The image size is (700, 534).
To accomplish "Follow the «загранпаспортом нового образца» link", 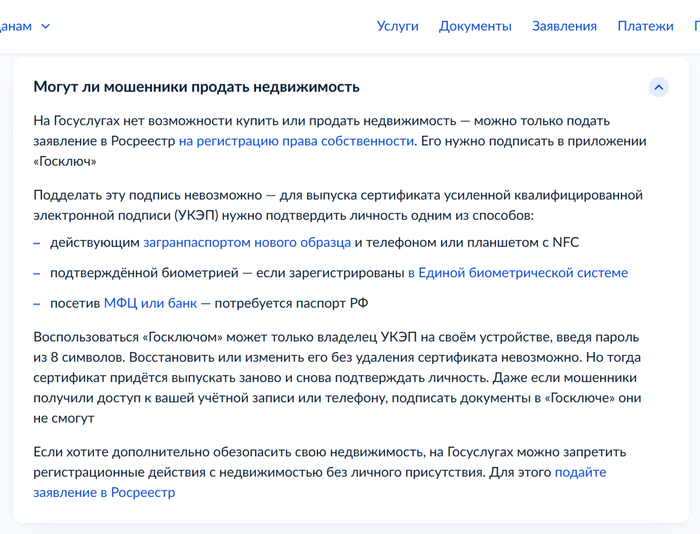I will [x=247, y=242].
